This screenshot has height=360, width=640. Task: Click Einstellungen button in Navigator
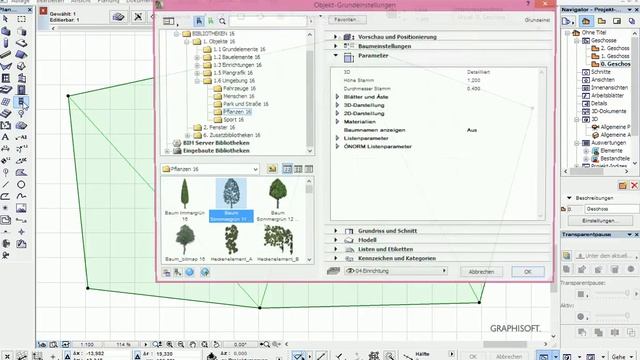pos(600,221)
